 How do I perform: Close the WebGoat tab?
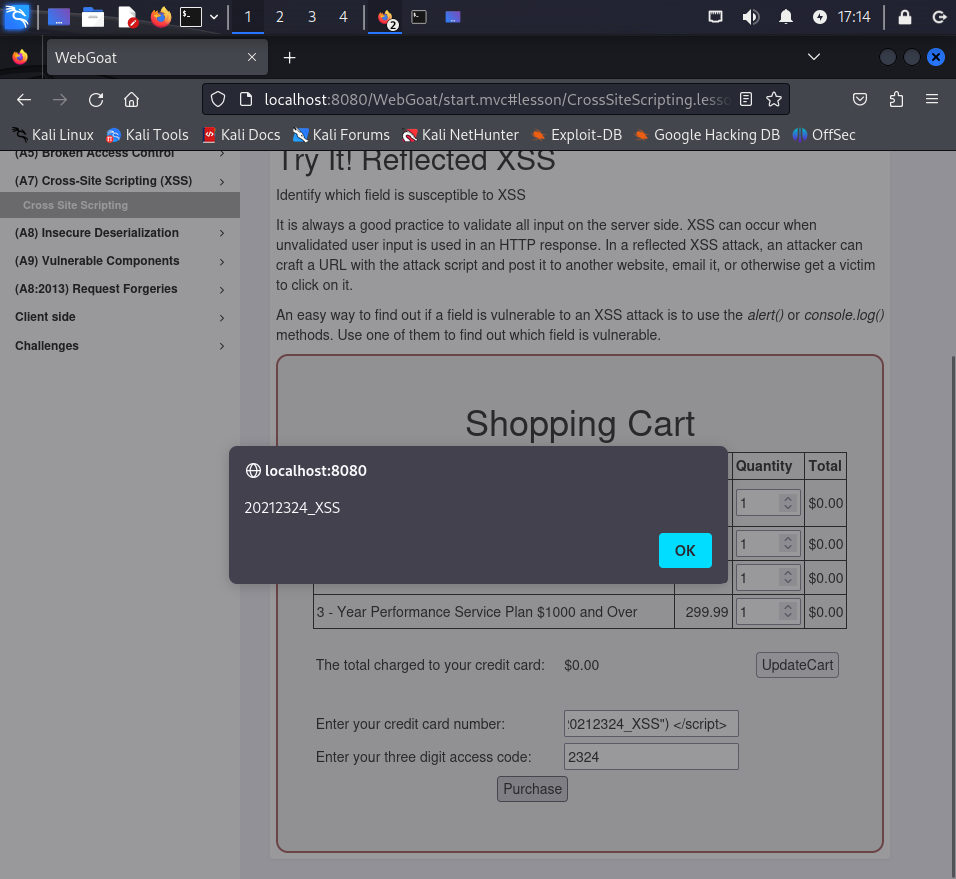tap(252, 57)
